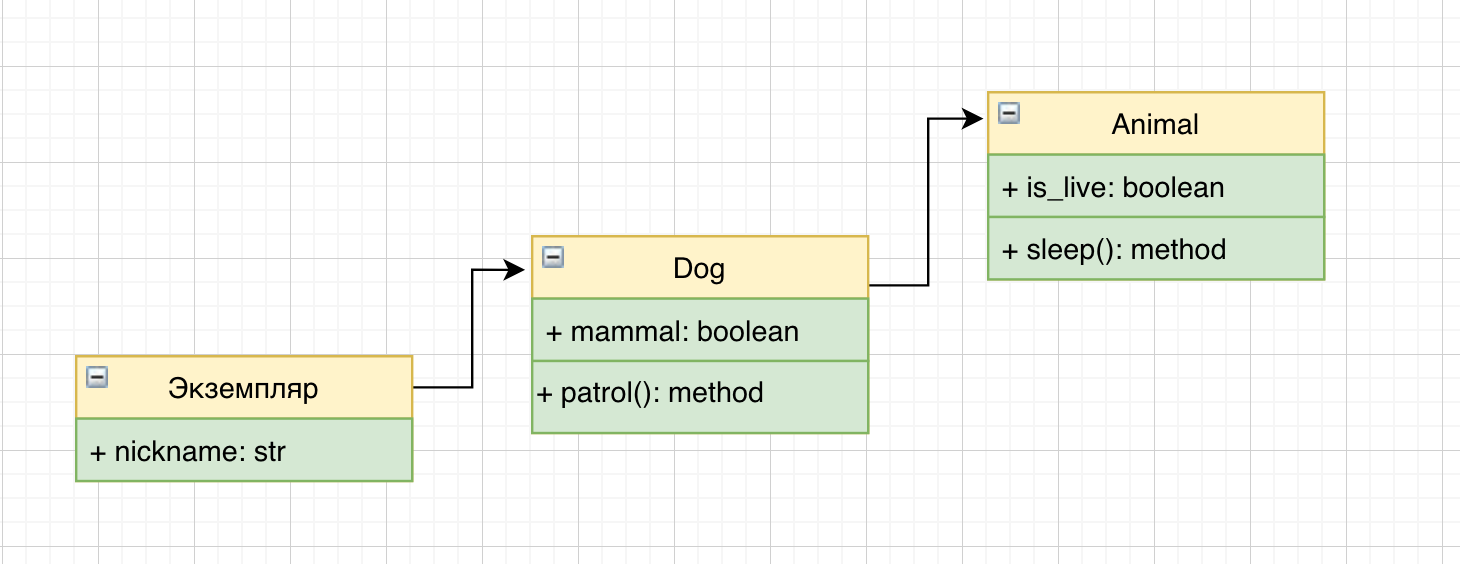
Task: Select the Dog class header text
Action: [x=699, y=268]
